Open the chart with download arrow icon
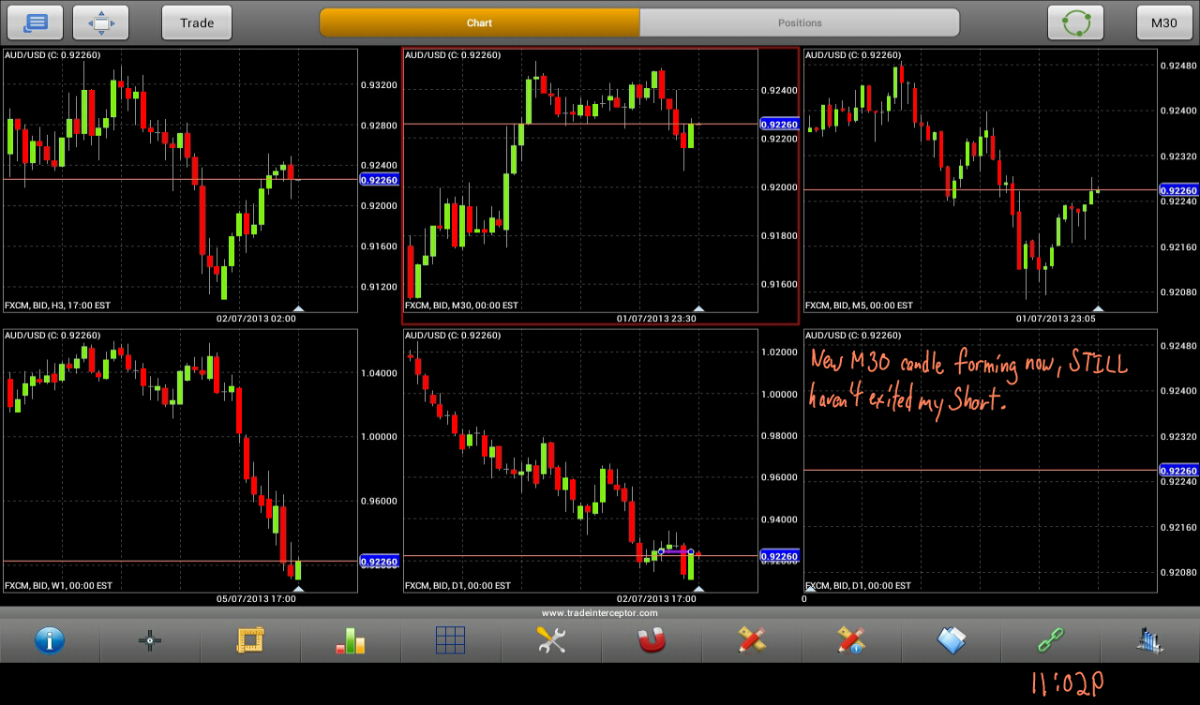Image resolution: width=1200 pixels, height=705 pixels. 1151,640
